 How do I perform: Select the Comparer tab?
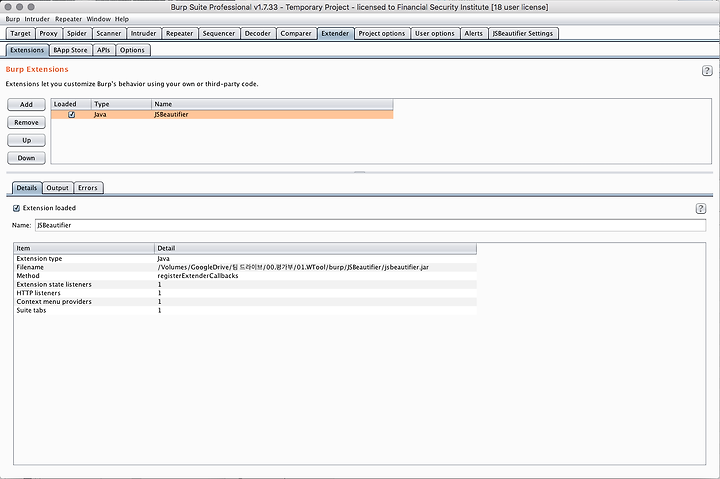pyautogui.click(x=296, y=34)
